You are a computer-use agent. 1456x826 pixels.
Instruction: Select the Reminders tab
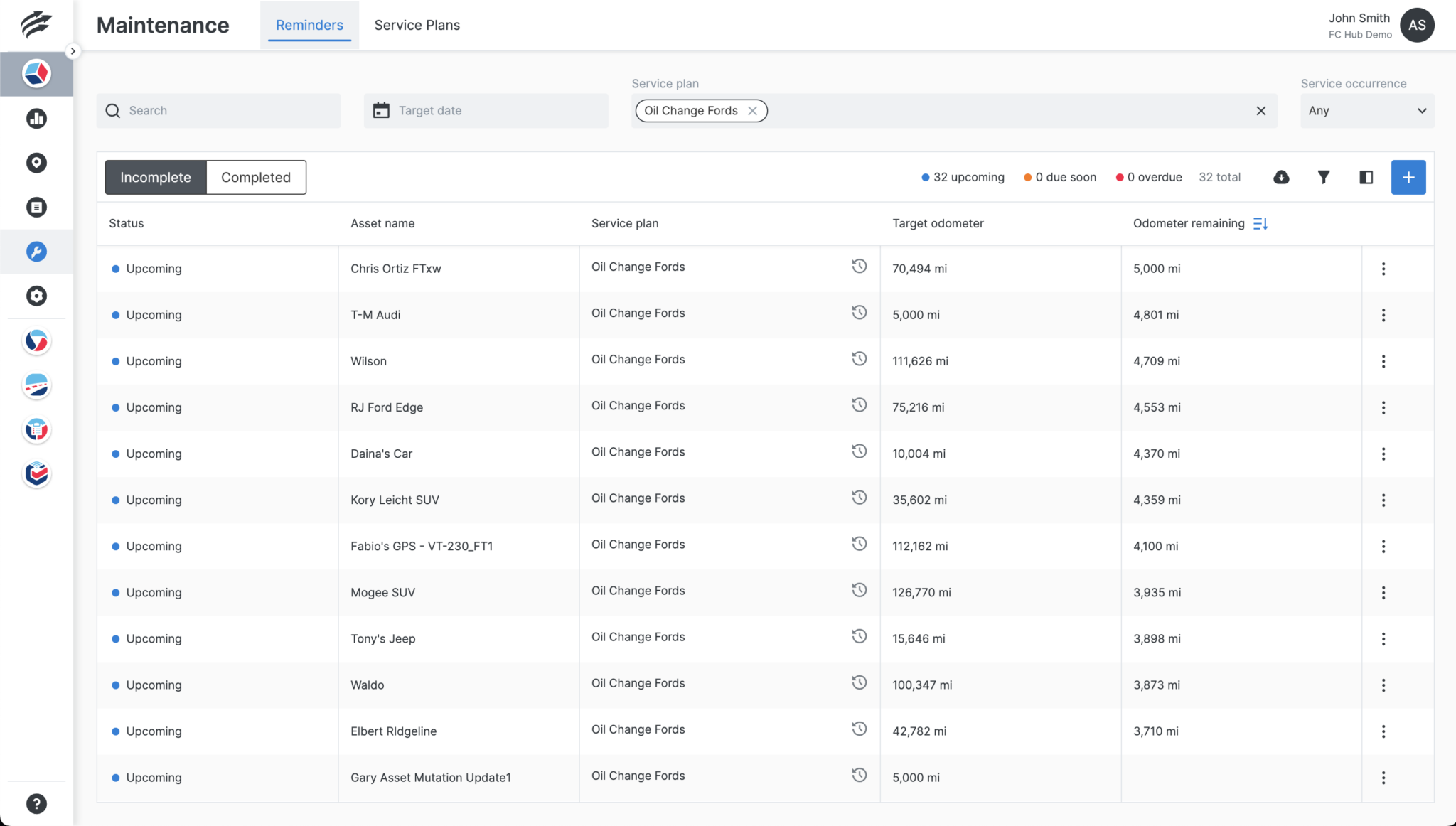coord(309,26)
